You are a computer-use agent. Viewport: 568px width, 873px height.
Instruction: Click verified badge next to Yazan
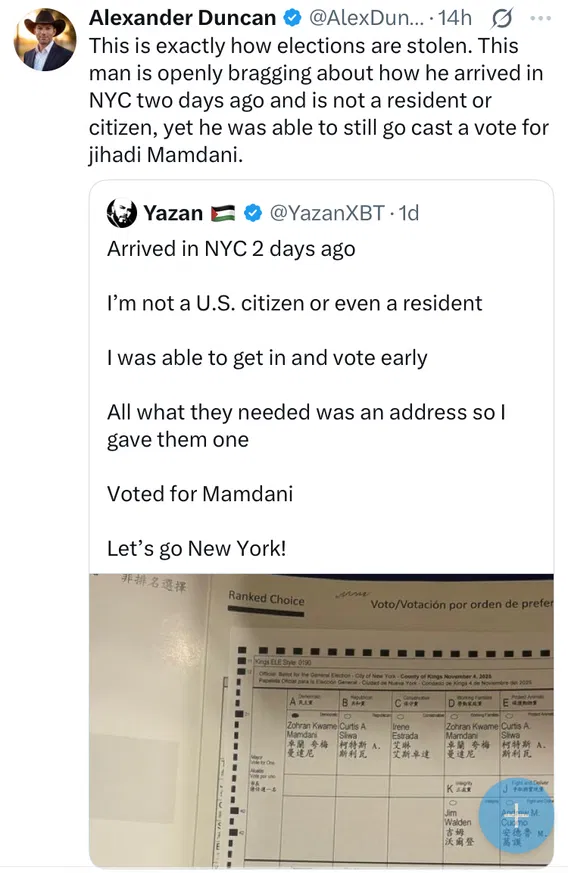[x=253, y=213]
